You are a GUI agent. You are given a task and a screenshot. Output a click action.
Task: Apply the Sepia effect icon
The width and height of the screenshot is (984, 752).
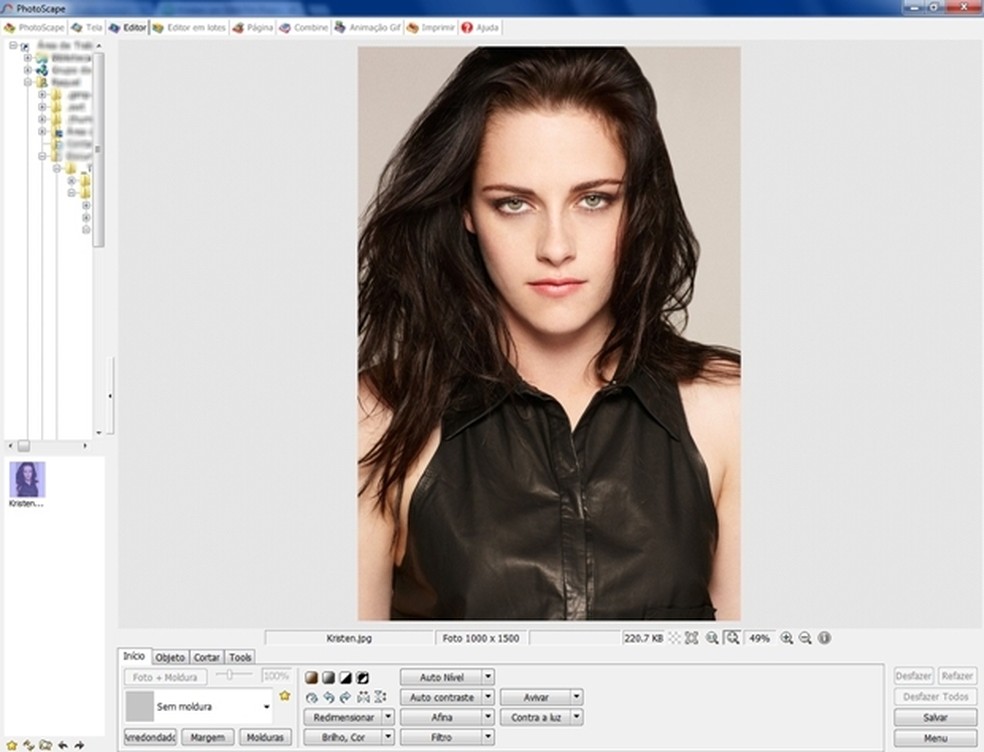[x=311, y=678]
